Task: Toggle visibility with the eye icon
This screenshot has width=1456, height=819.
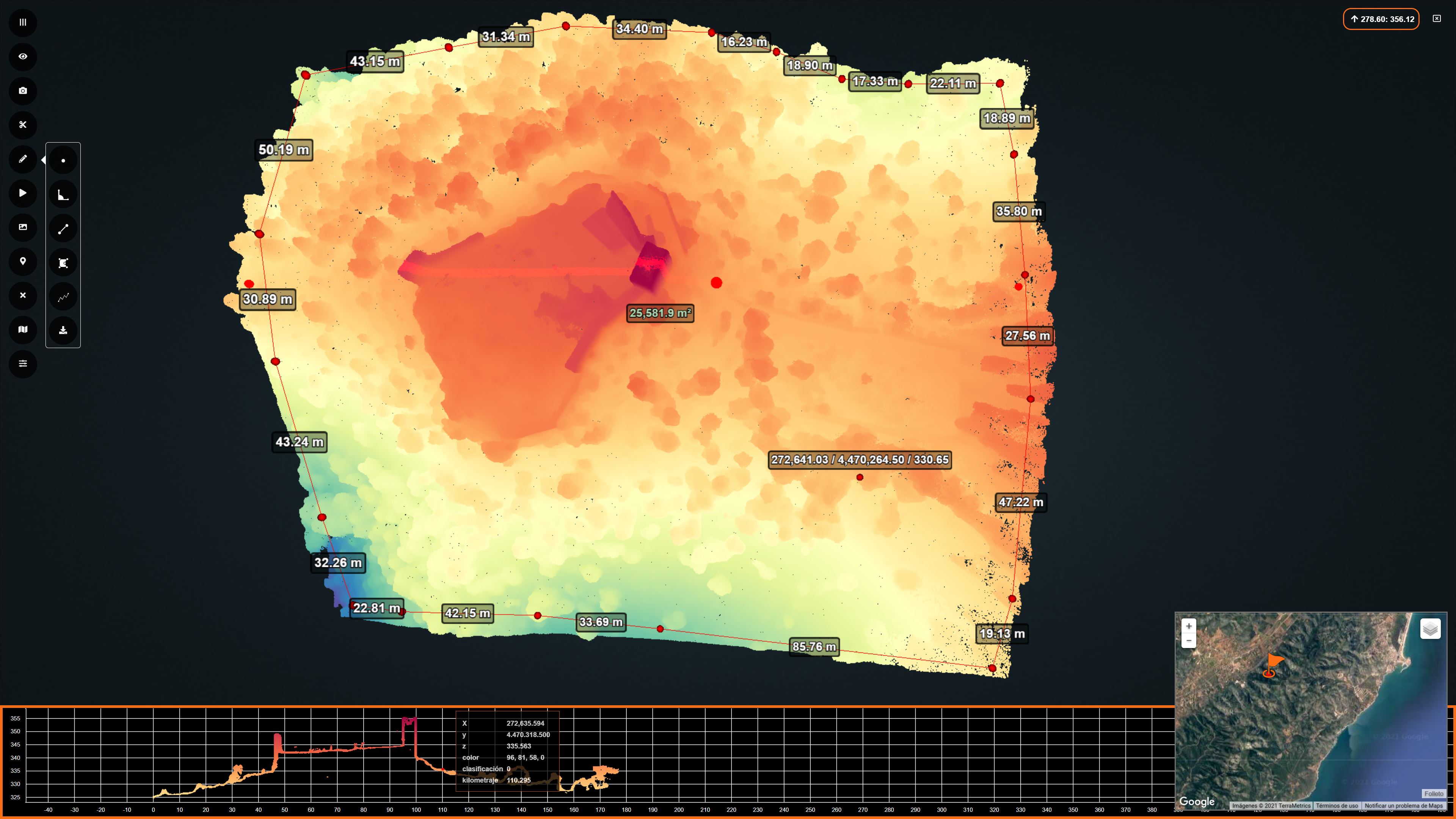Action: pyautogui.click(x=23, y=56)
